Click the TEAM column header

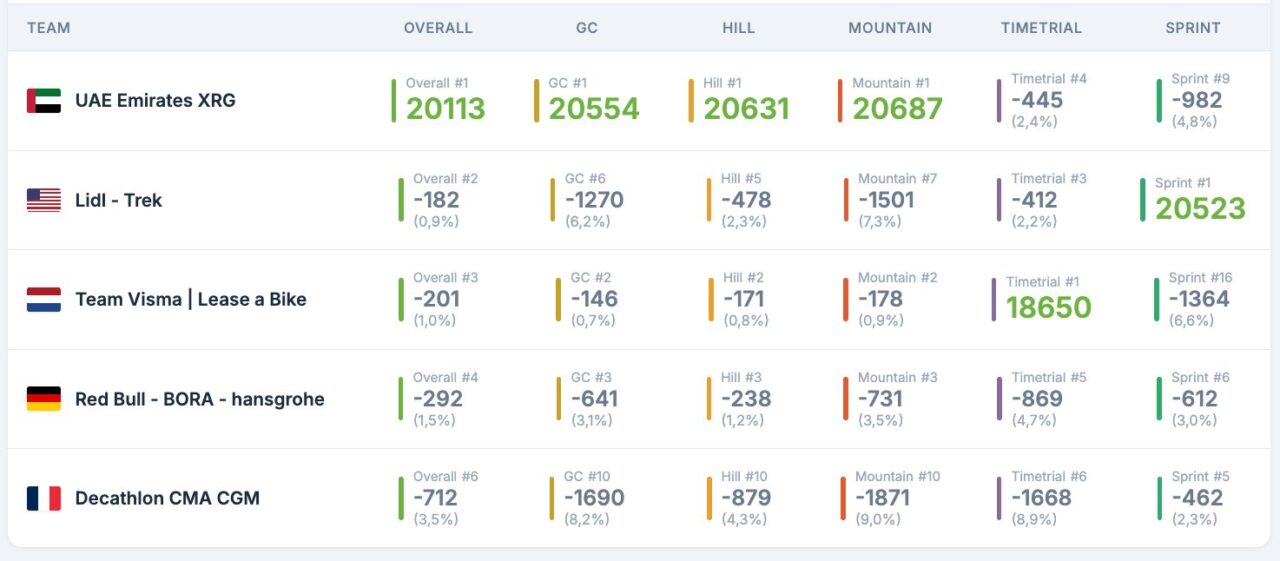(x=49, y=28)
